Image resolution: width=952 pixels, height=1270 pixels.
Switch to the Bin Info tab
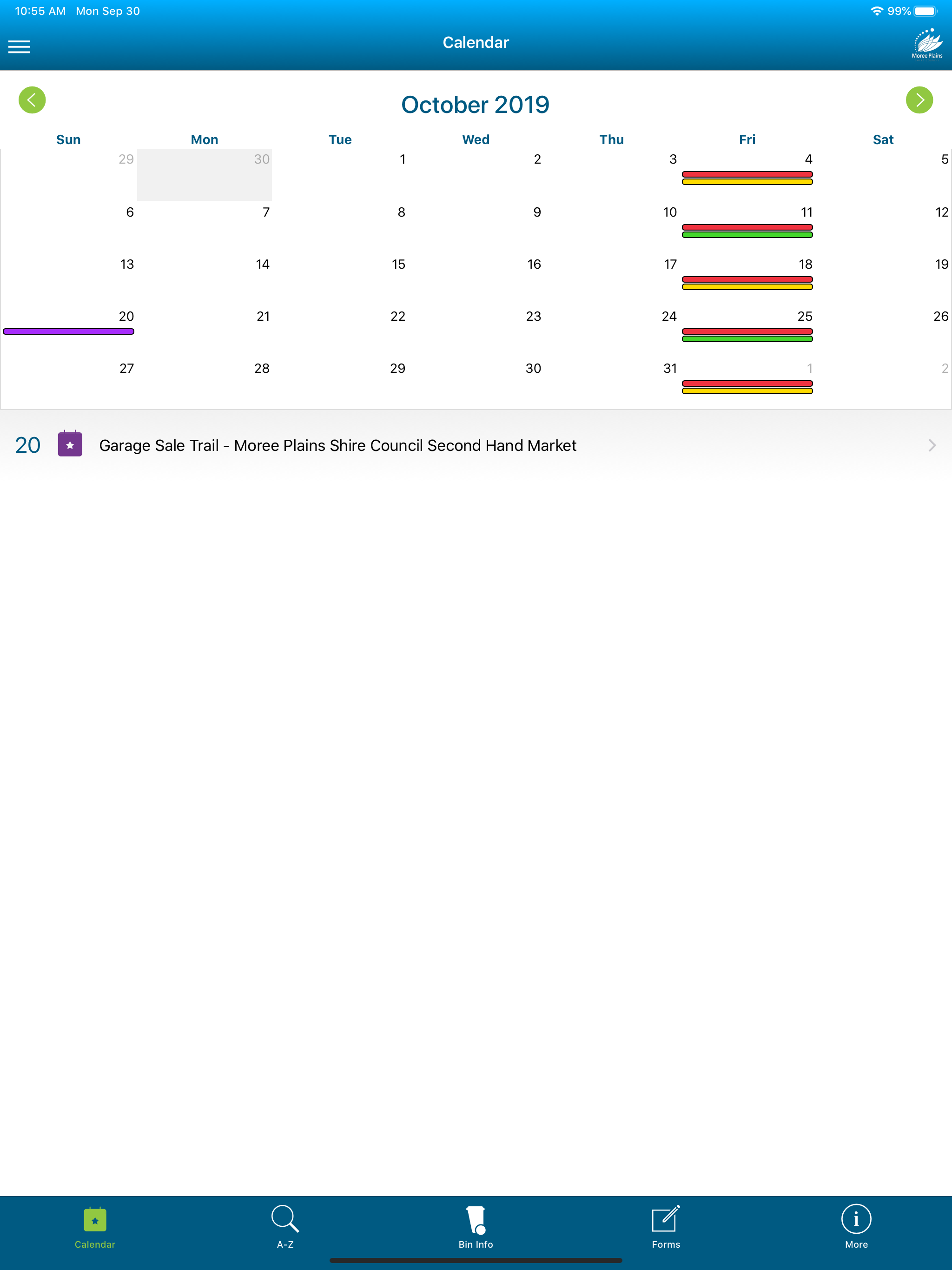[476, 1228]
